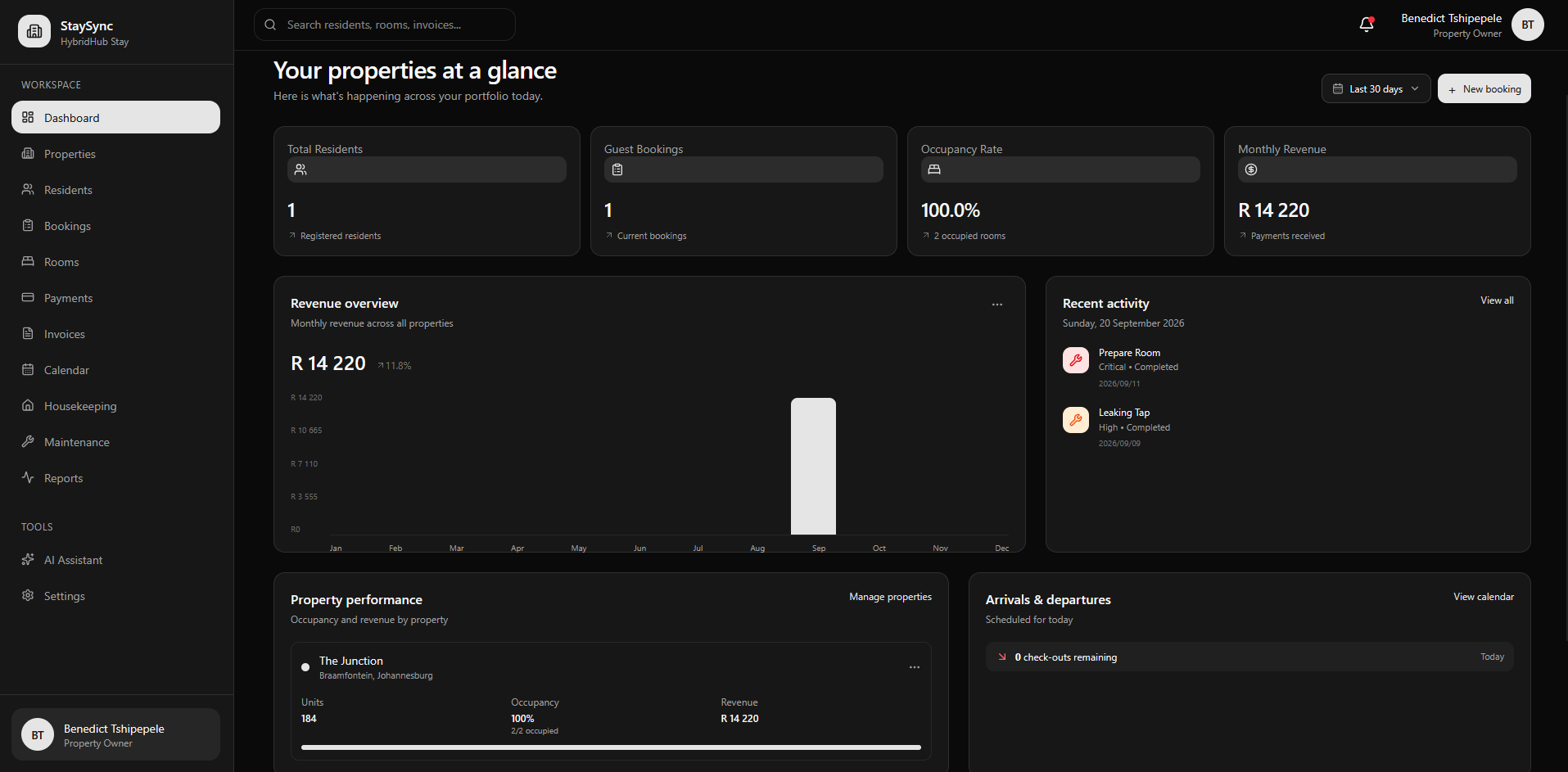
Task: Go to Dashboard in sidebar
Action: [115, 117]
